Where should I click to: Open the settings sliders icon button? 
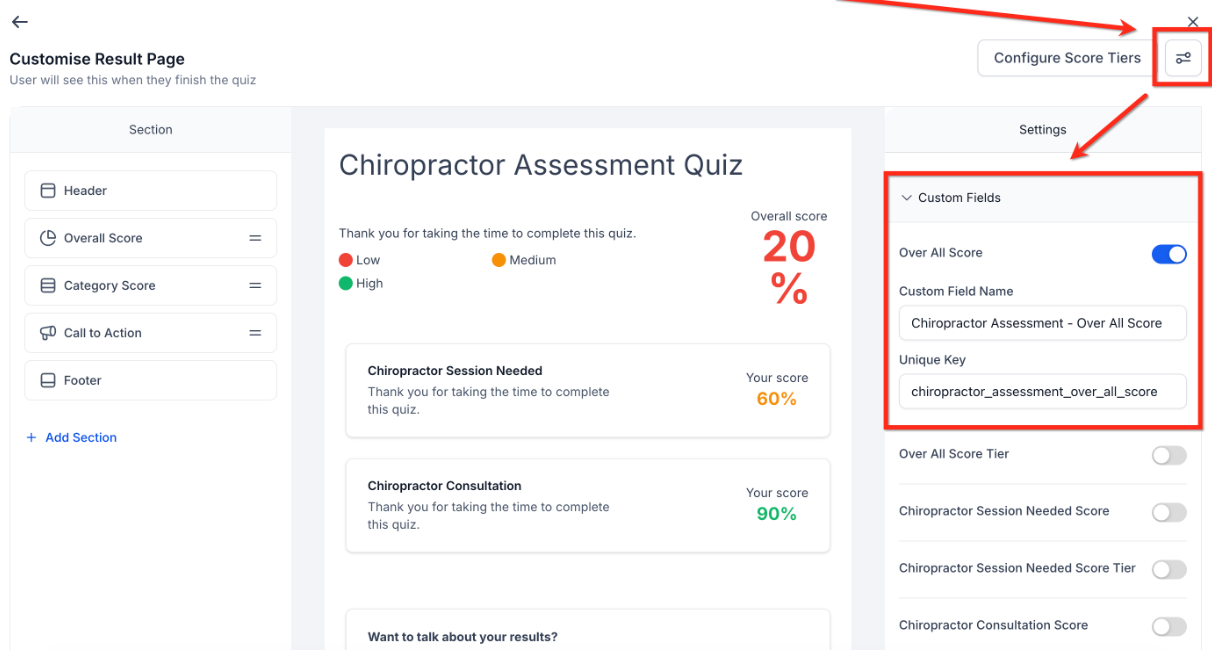tap(1183, 58)
